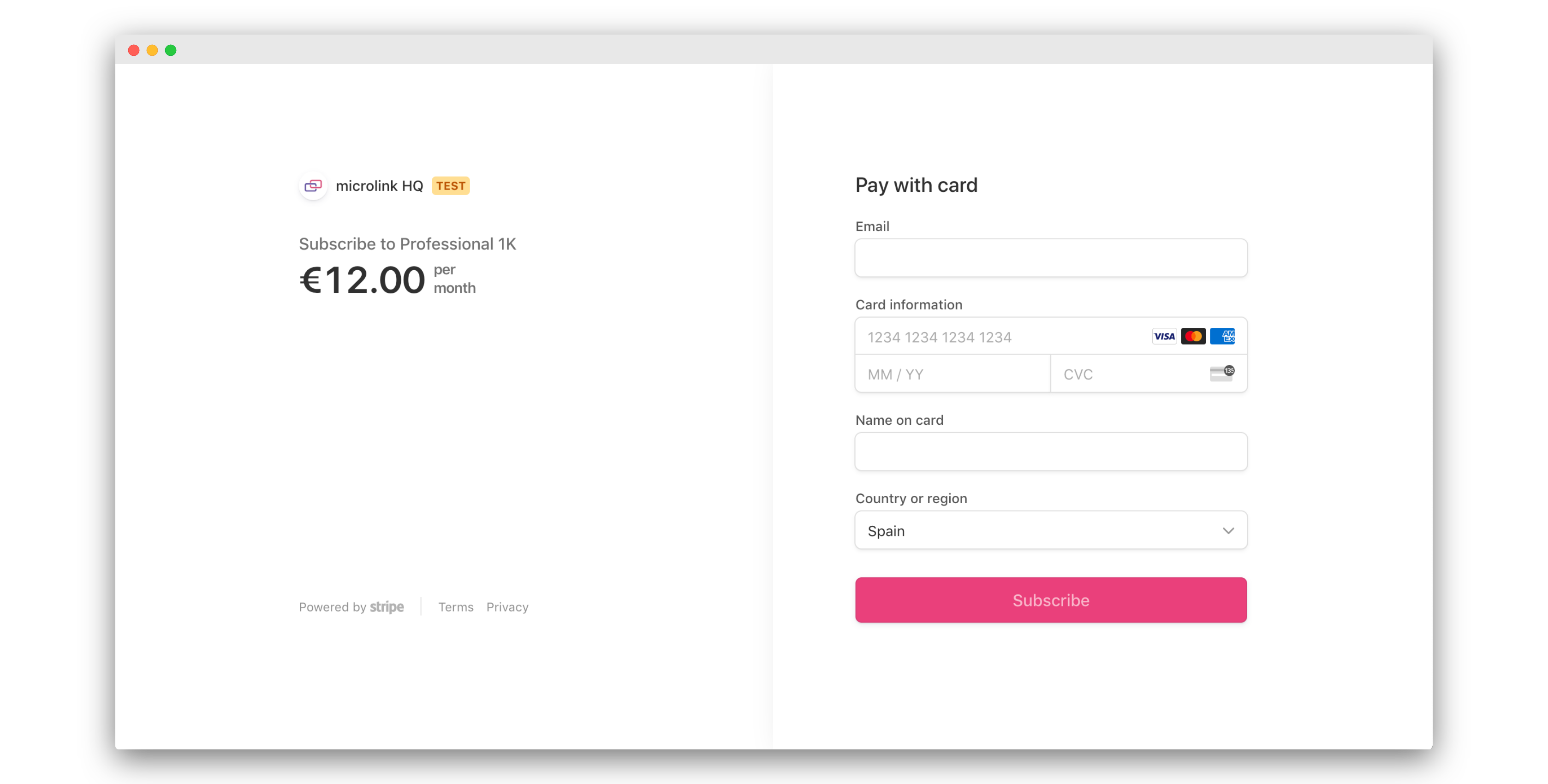Click the Stripe logo
The height and width of the screenshot is (784, 1548).
pyautogui.click(x=387, y=607)
